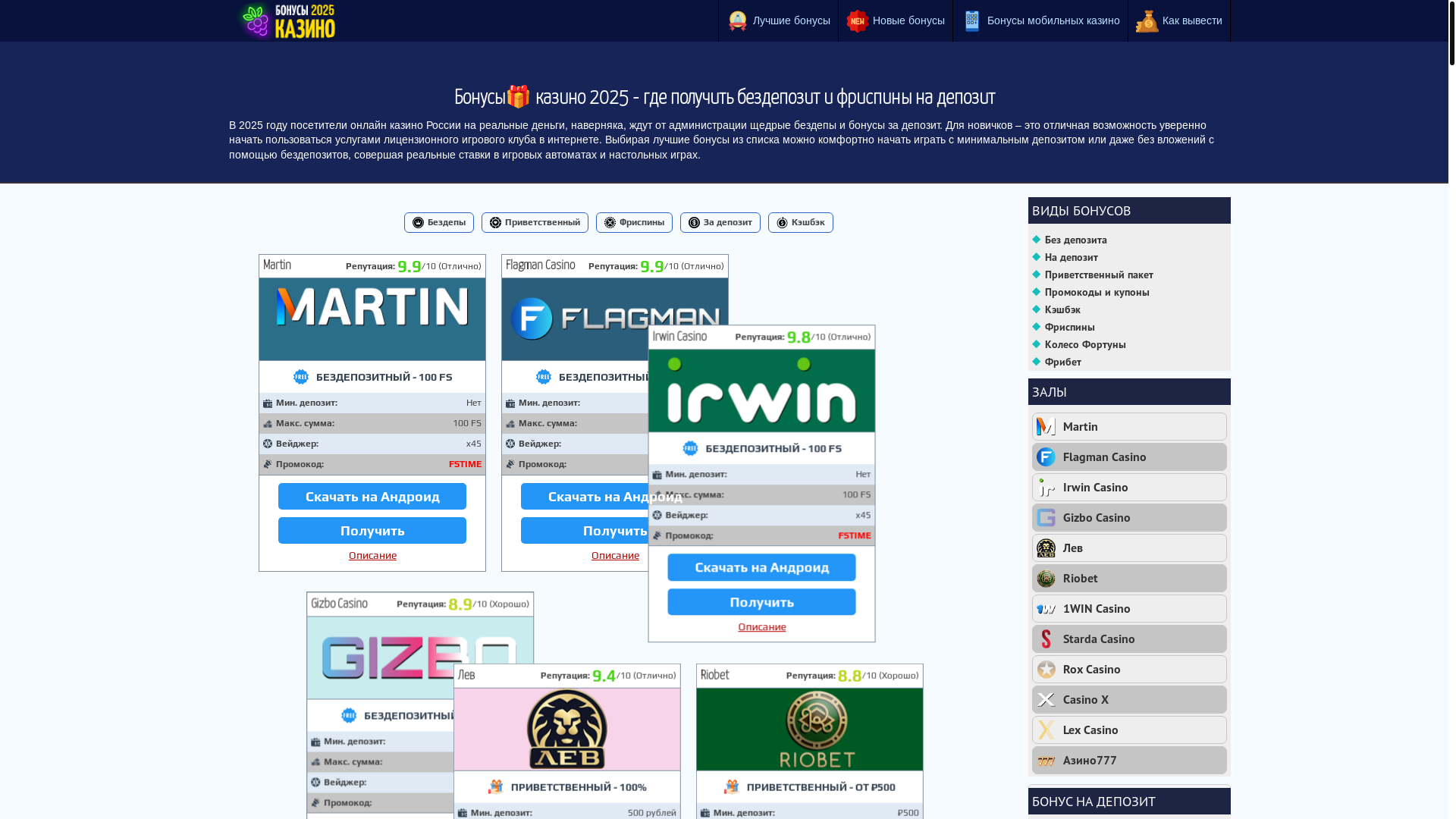The image size is (1456, 819).
Task: Open Без депозита sidebar link
Action: click(x=1075, y=240)
